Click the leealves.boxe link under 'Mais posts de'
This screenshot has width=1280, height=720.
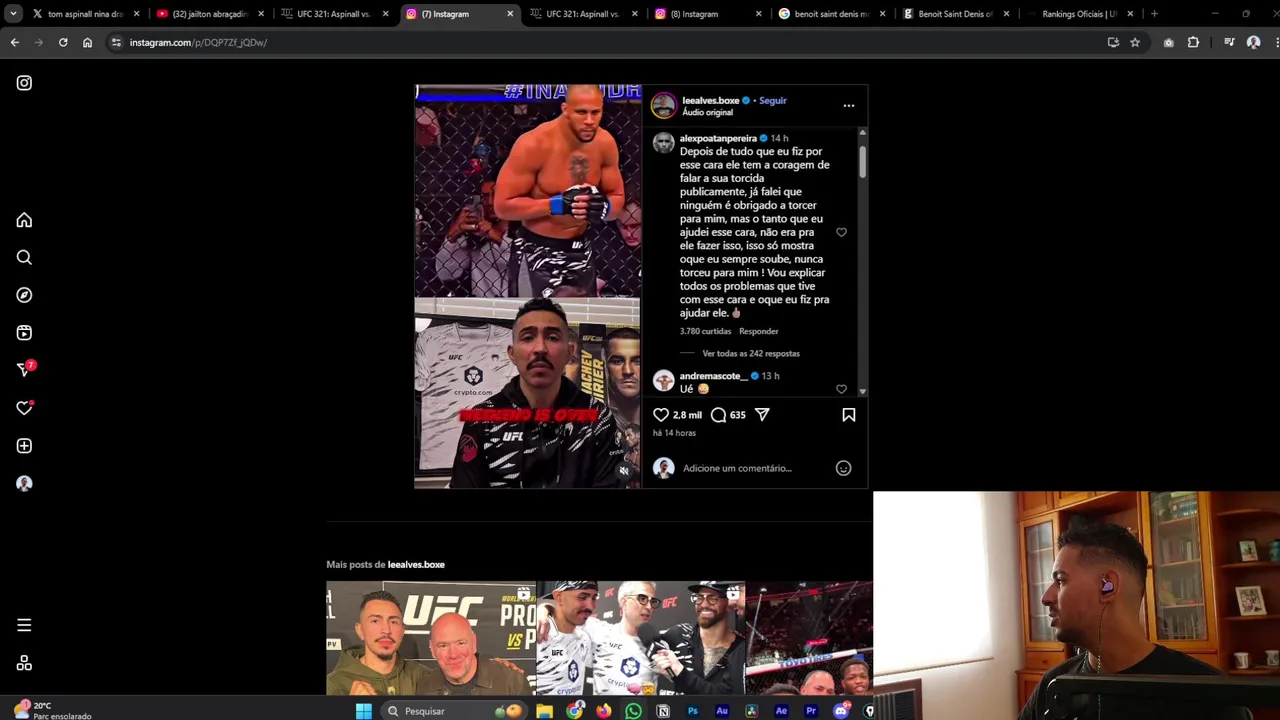(416, 564)
